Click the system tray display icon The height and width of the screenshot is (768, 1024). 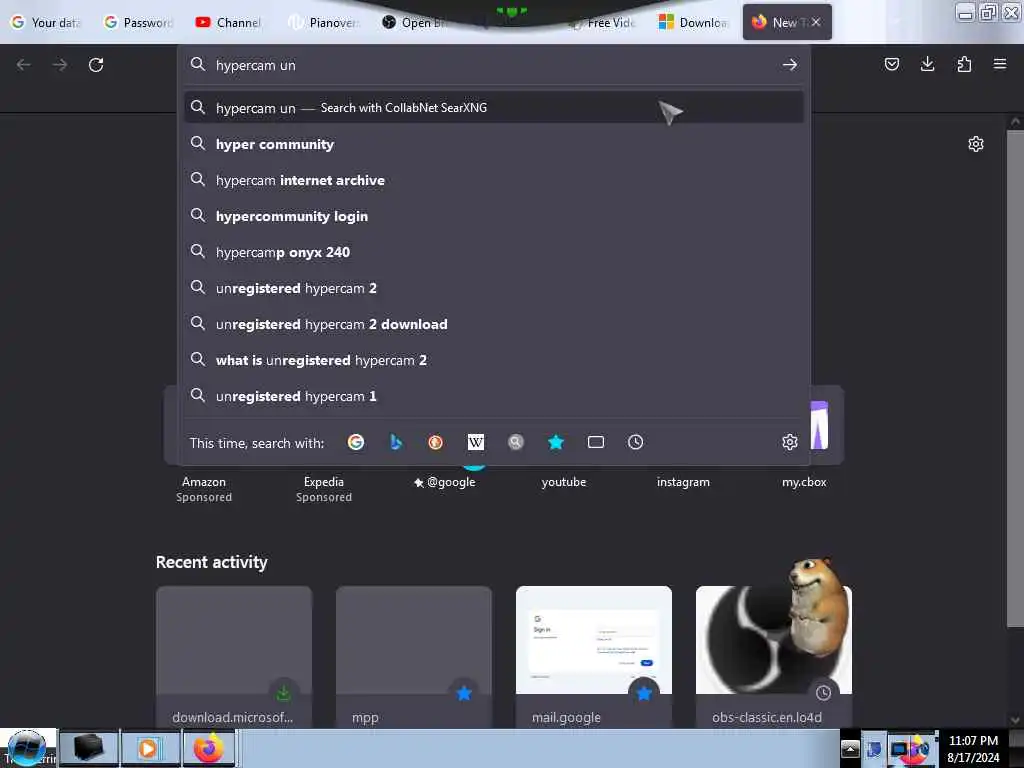[x=899, y=750]
